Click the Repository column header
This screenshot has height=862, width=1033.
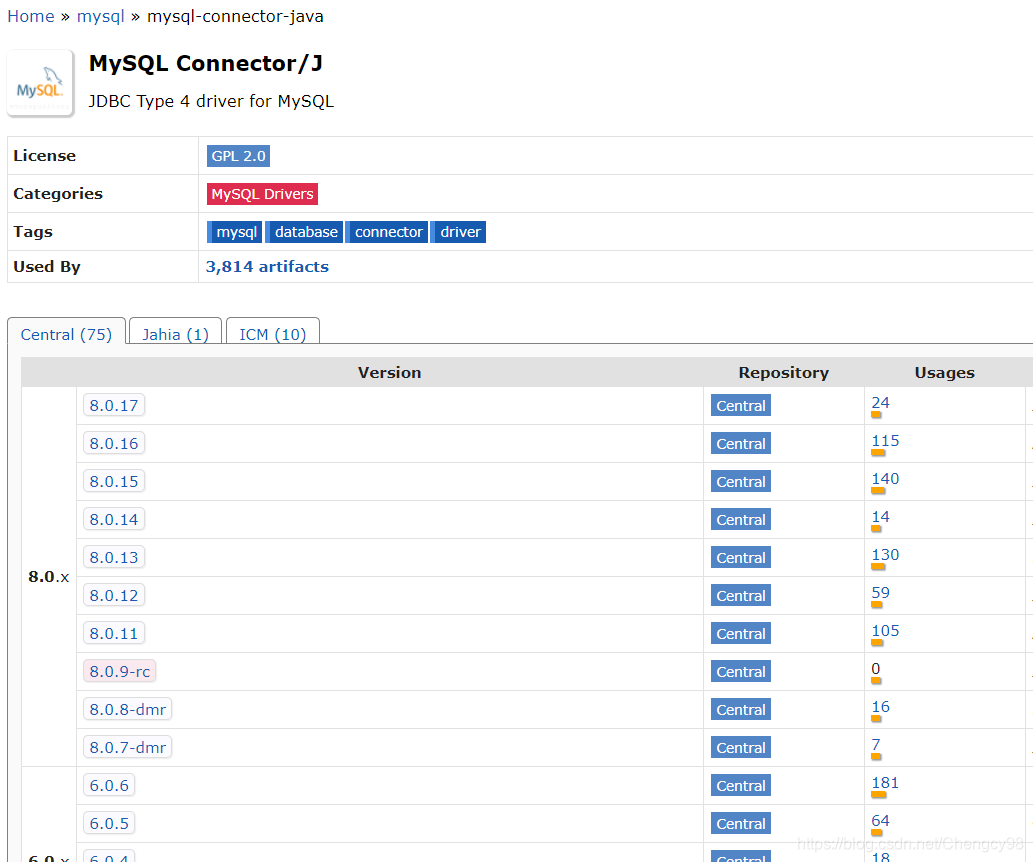(x=783, y=372)
